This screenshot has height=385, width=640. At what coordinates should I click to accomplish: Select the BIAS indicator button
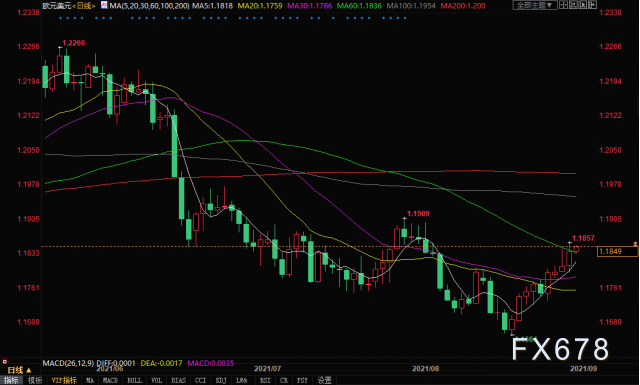tap(178, 381)
